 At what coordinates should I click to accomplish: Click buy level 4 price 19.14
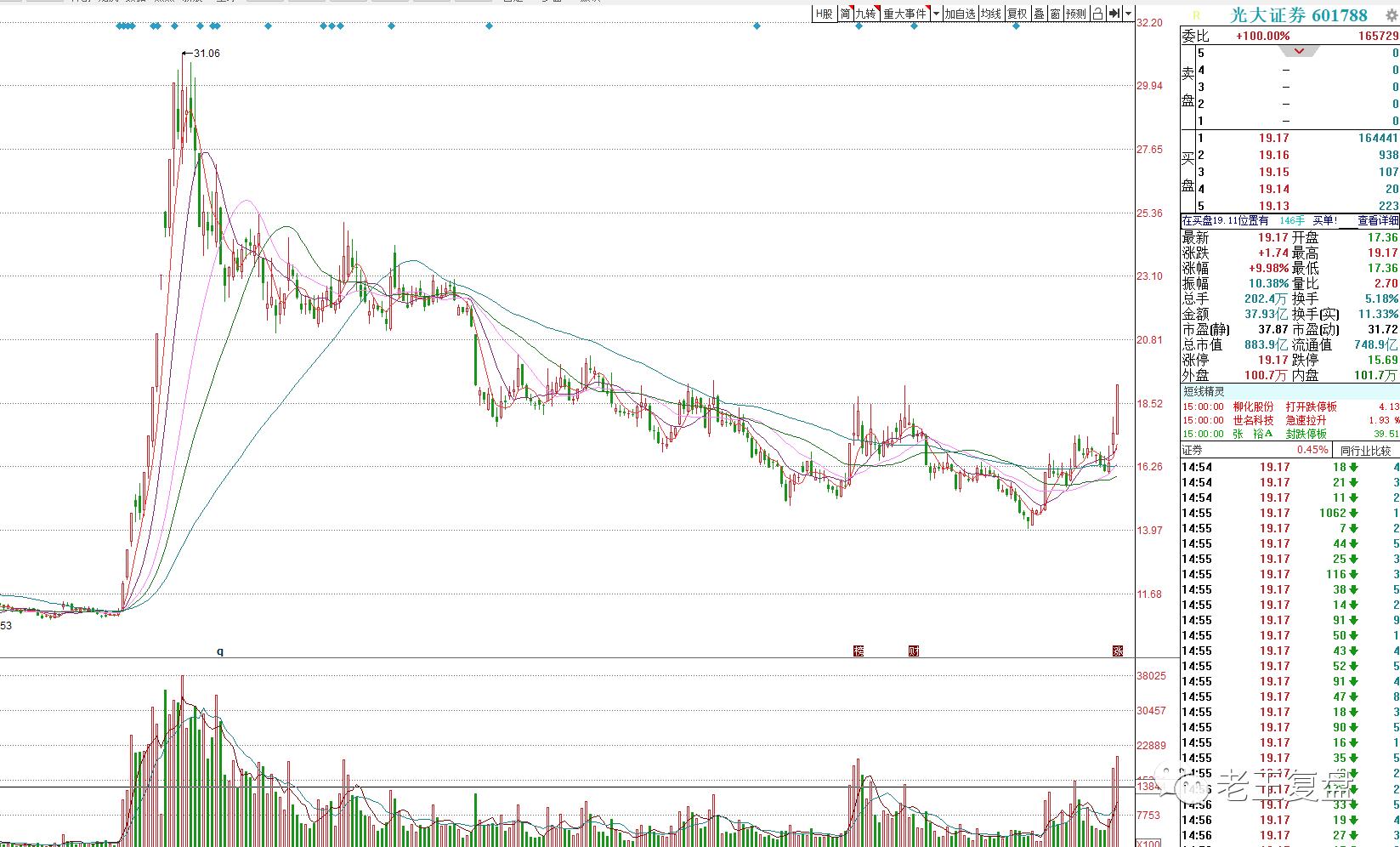[1274, 189]
